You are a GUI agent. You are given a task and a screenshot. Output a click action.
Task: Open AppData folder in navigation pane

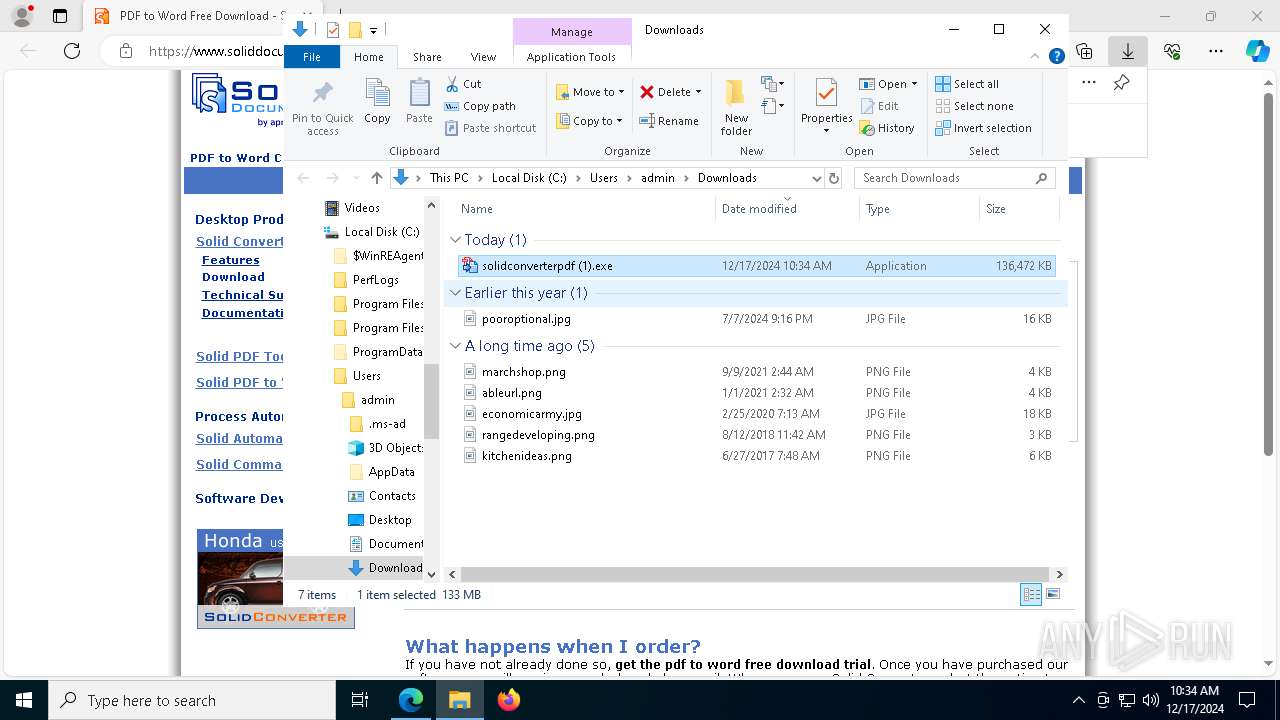point(381,472)
